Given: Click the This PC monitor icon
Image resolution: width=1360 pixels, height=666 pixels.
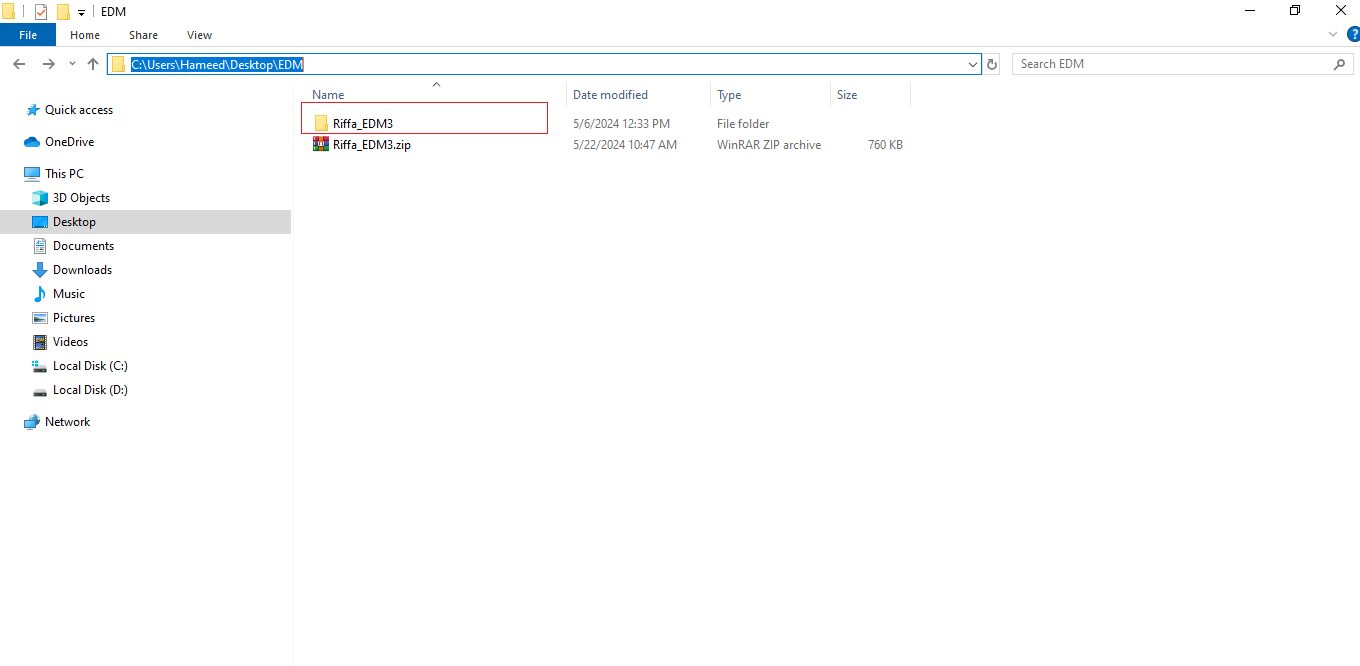Looking at the screenshot, I should [32, 174].
